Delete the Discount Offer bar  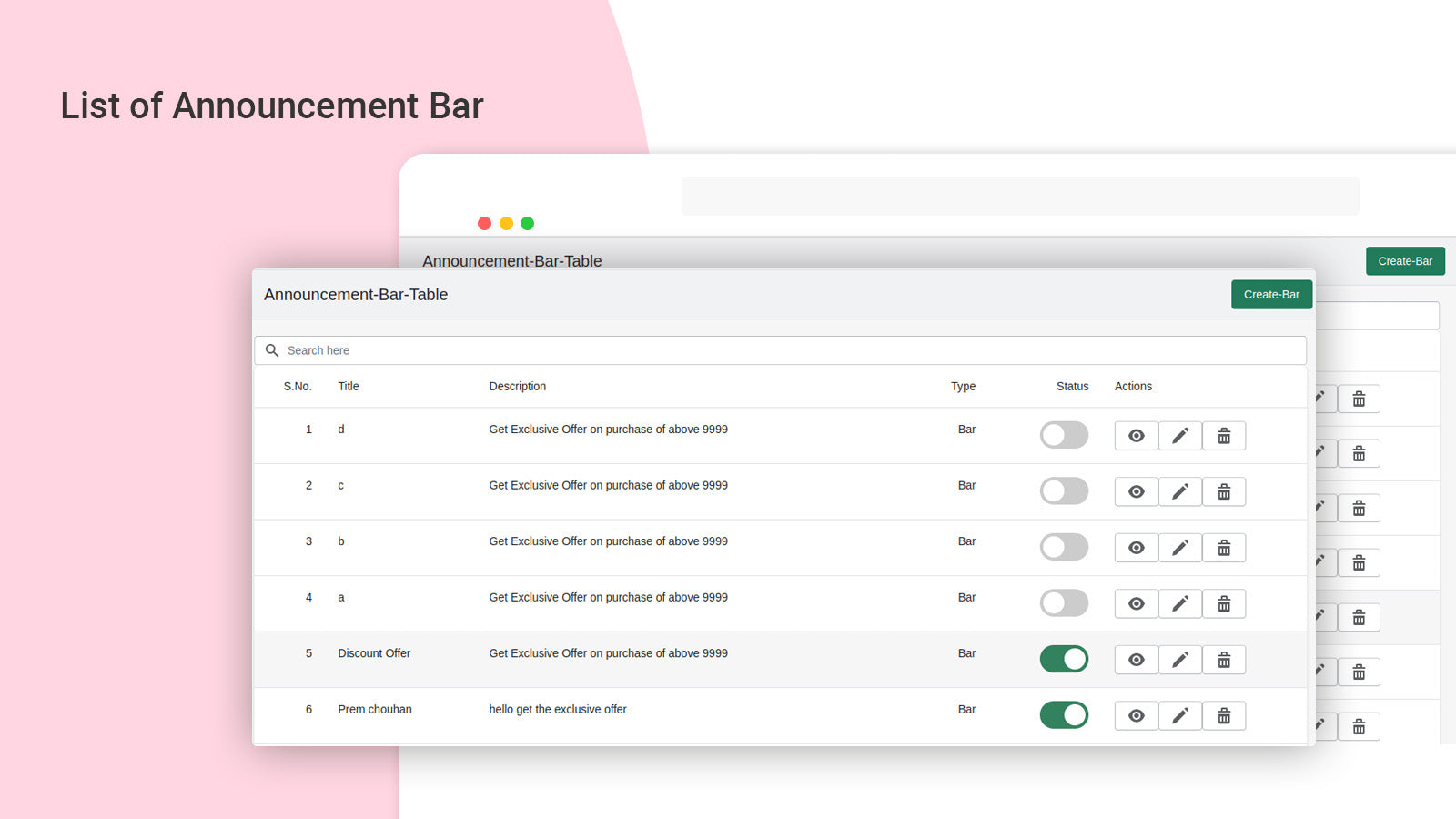[1224, 660]
